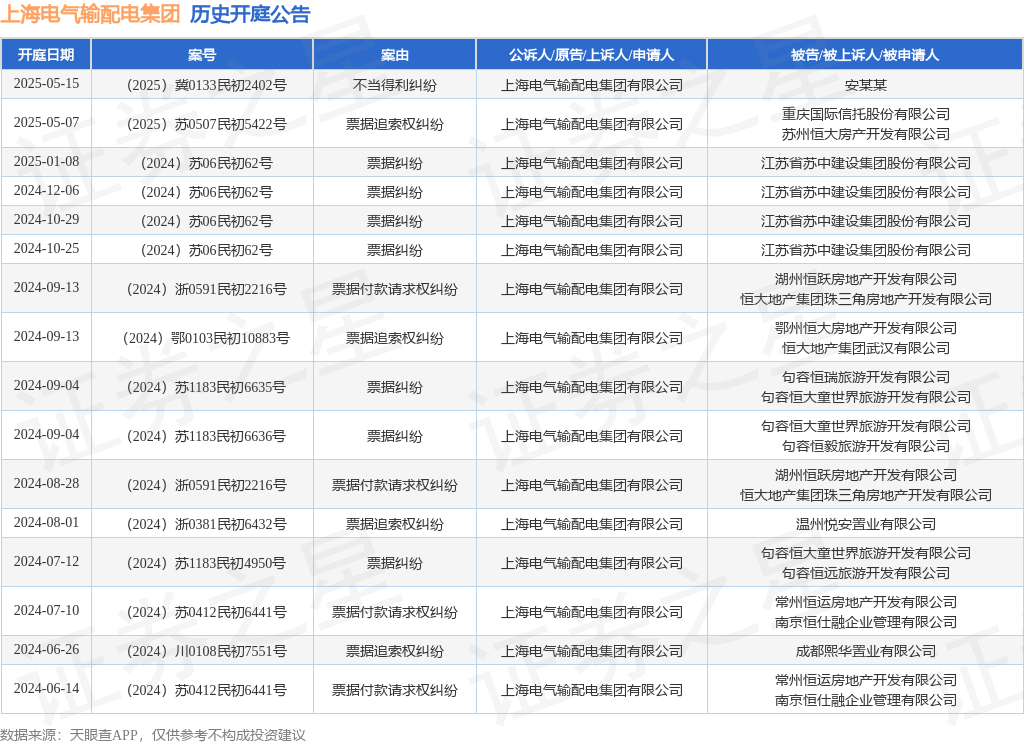Click the date 2024-08-01

pos(46,523)
